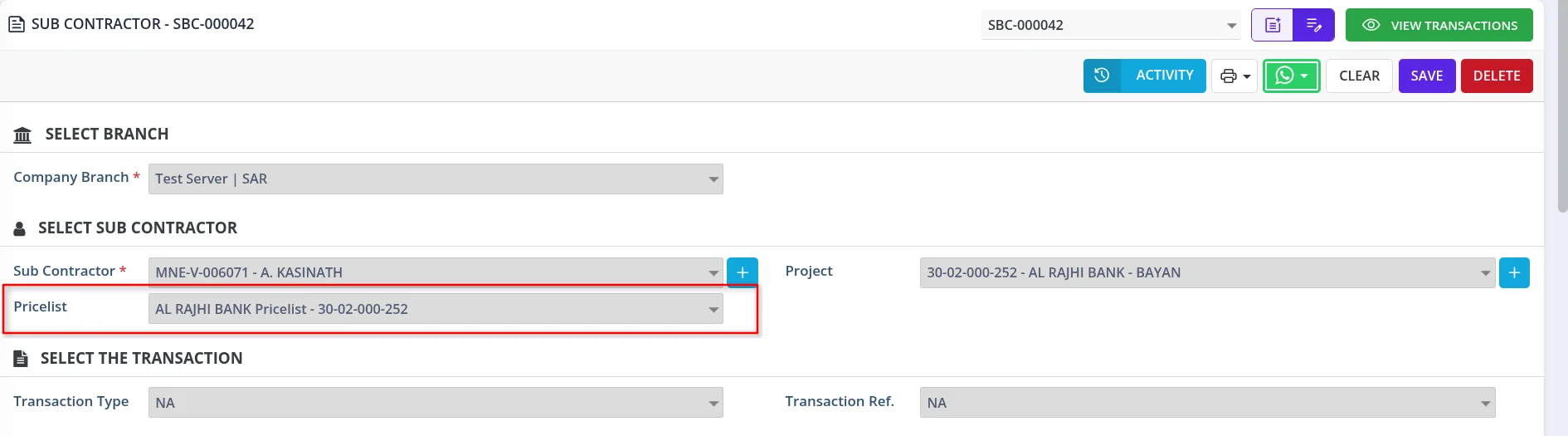Expand the Company Branch dropdown
Screen dimensions: 1568x436
[x=436, y=179]
